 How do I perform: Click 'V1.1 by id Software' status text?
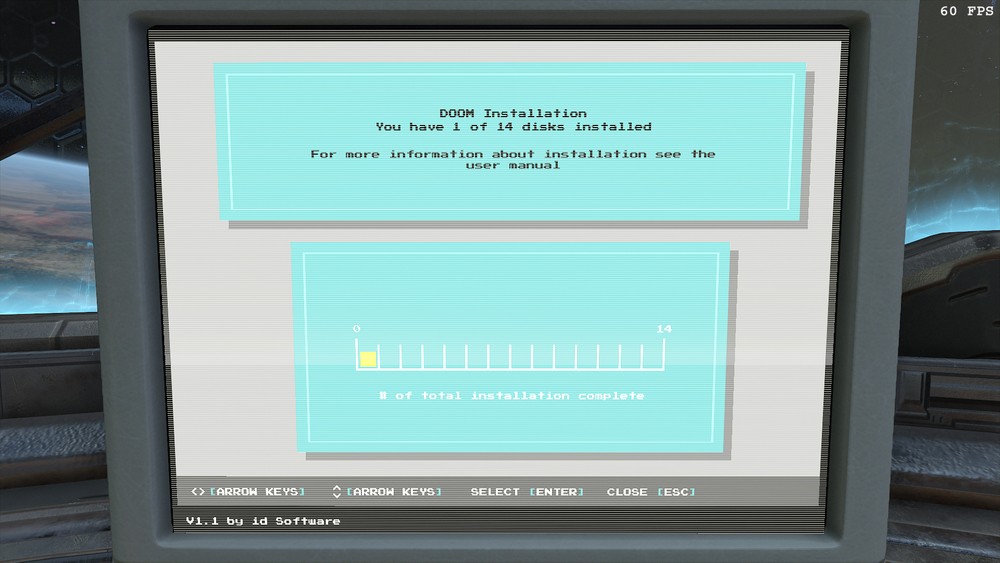tap(263, 521)
